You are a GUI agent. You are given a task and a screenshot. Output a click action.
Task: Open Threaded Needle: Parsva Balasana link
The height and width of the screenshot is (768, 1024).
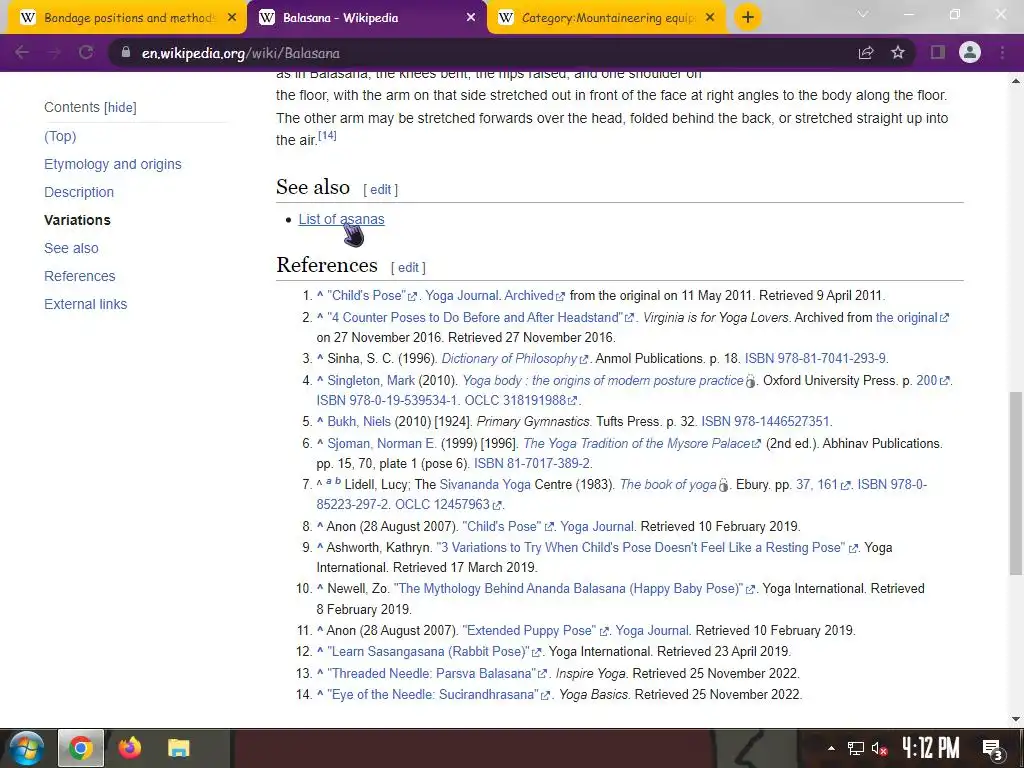tap(437, 673)
